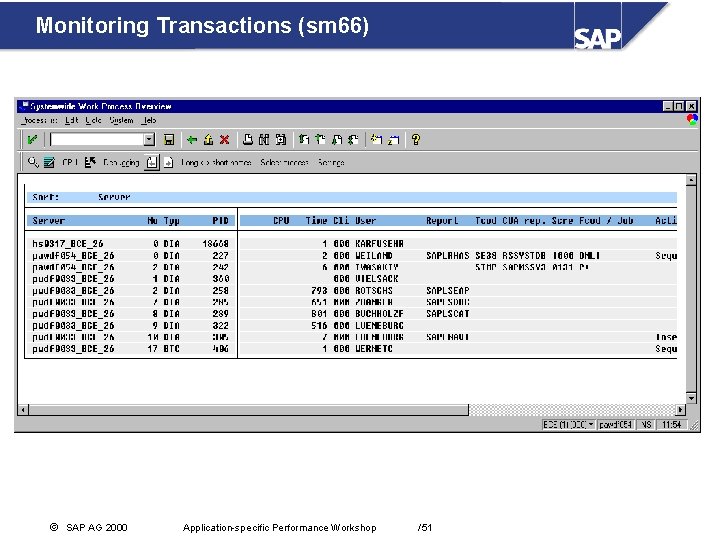Click the 11:54 time in status bar
Viewport: 720px width, 540px height.
coord(671,425)
